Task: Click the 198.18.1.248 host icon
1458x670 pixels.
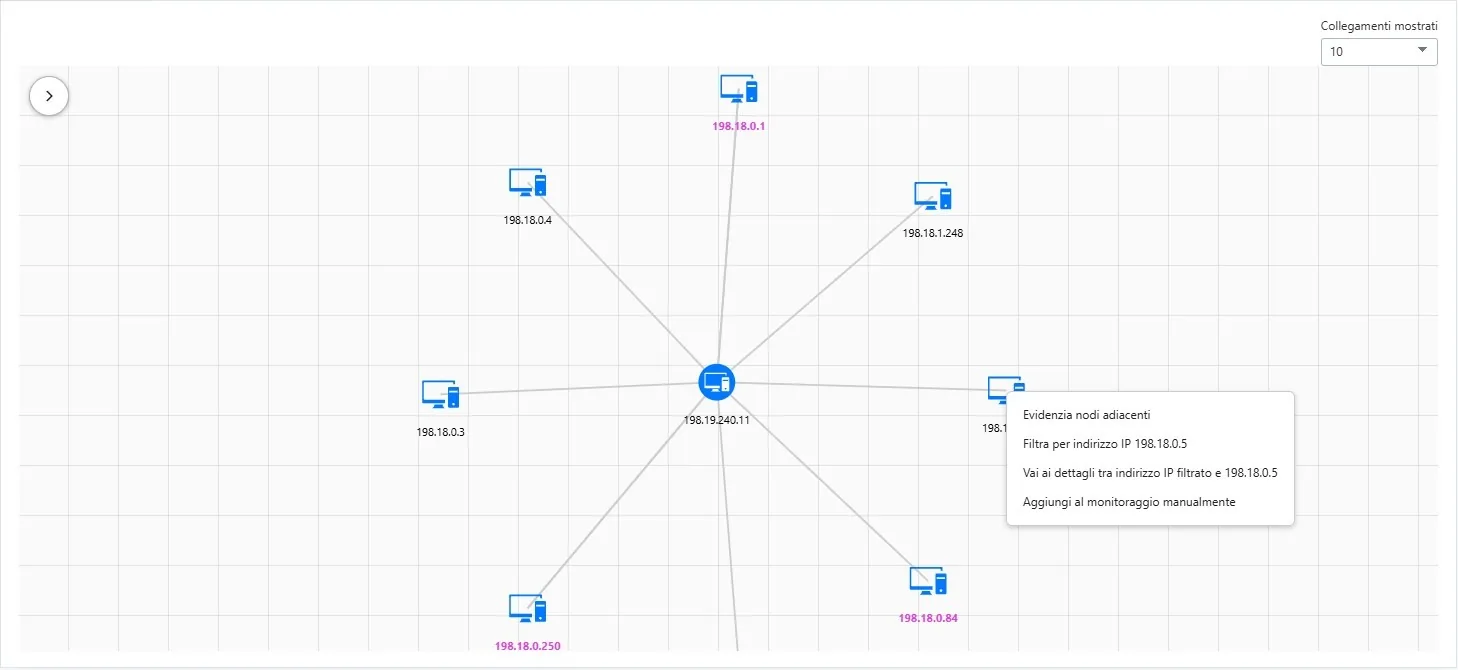Action: click(933, 195)
